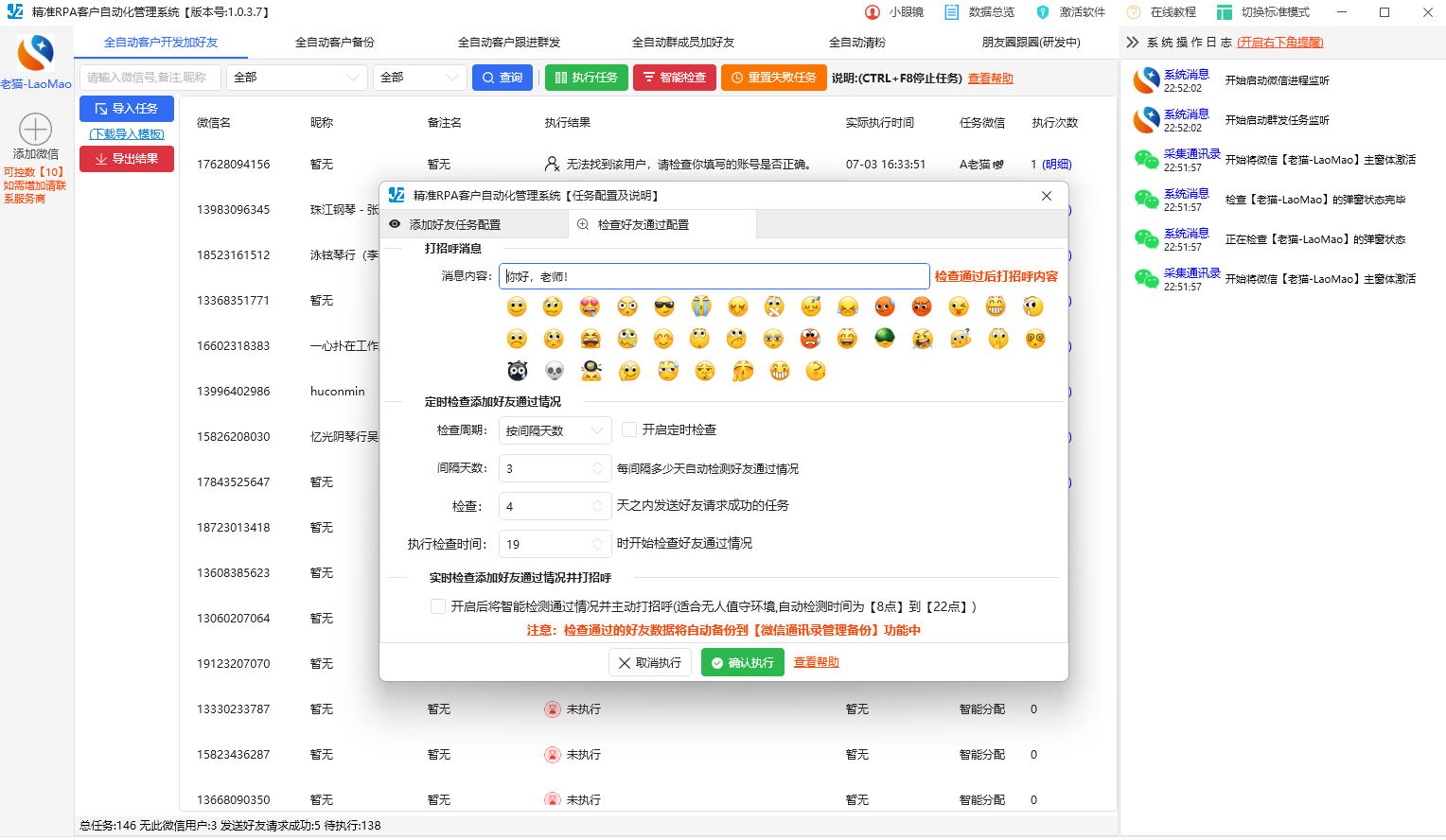Insert the sleeping Zzz emoji
Screen dimensions: 1446x840
tap(811, 306)
